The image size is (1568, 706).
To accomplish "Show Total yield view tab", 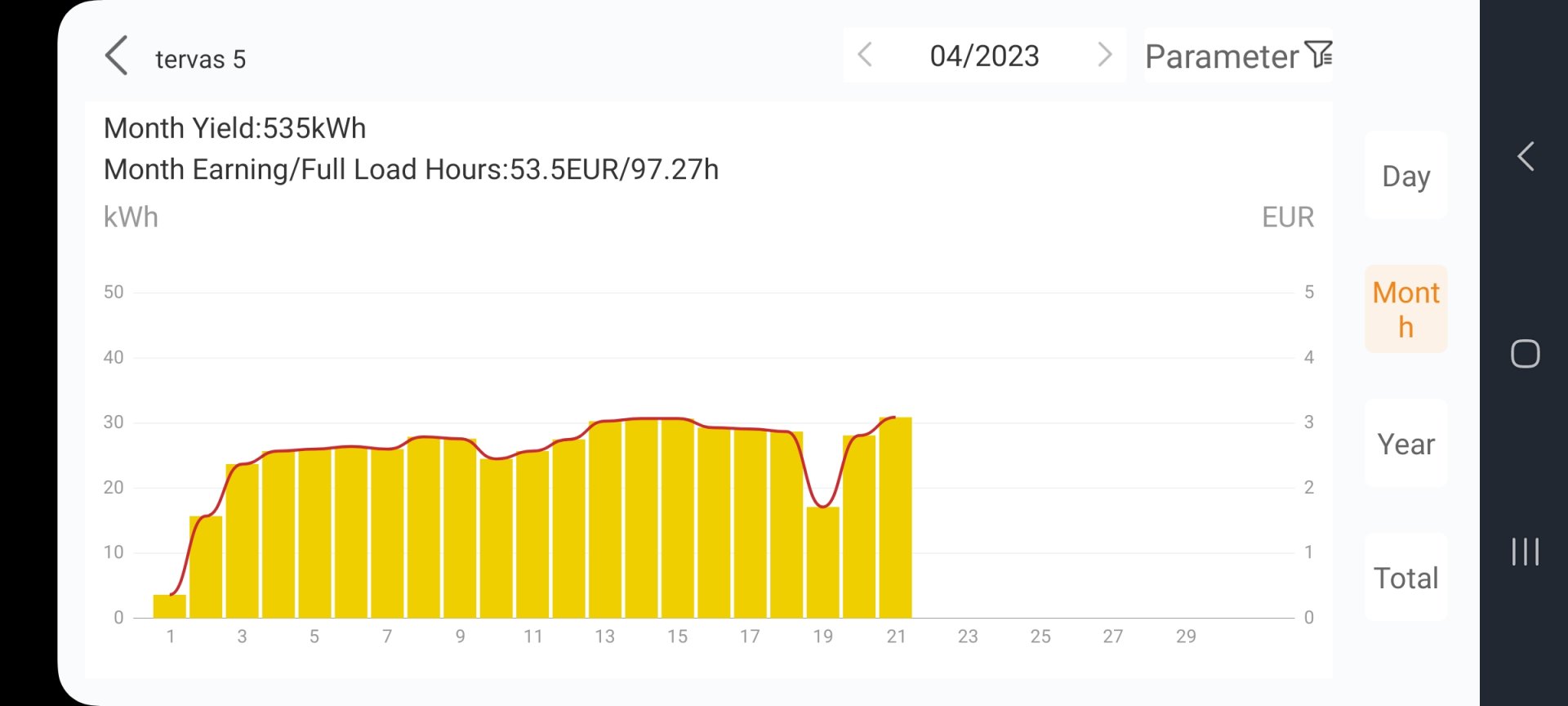I will click(x=1405, y=578).
